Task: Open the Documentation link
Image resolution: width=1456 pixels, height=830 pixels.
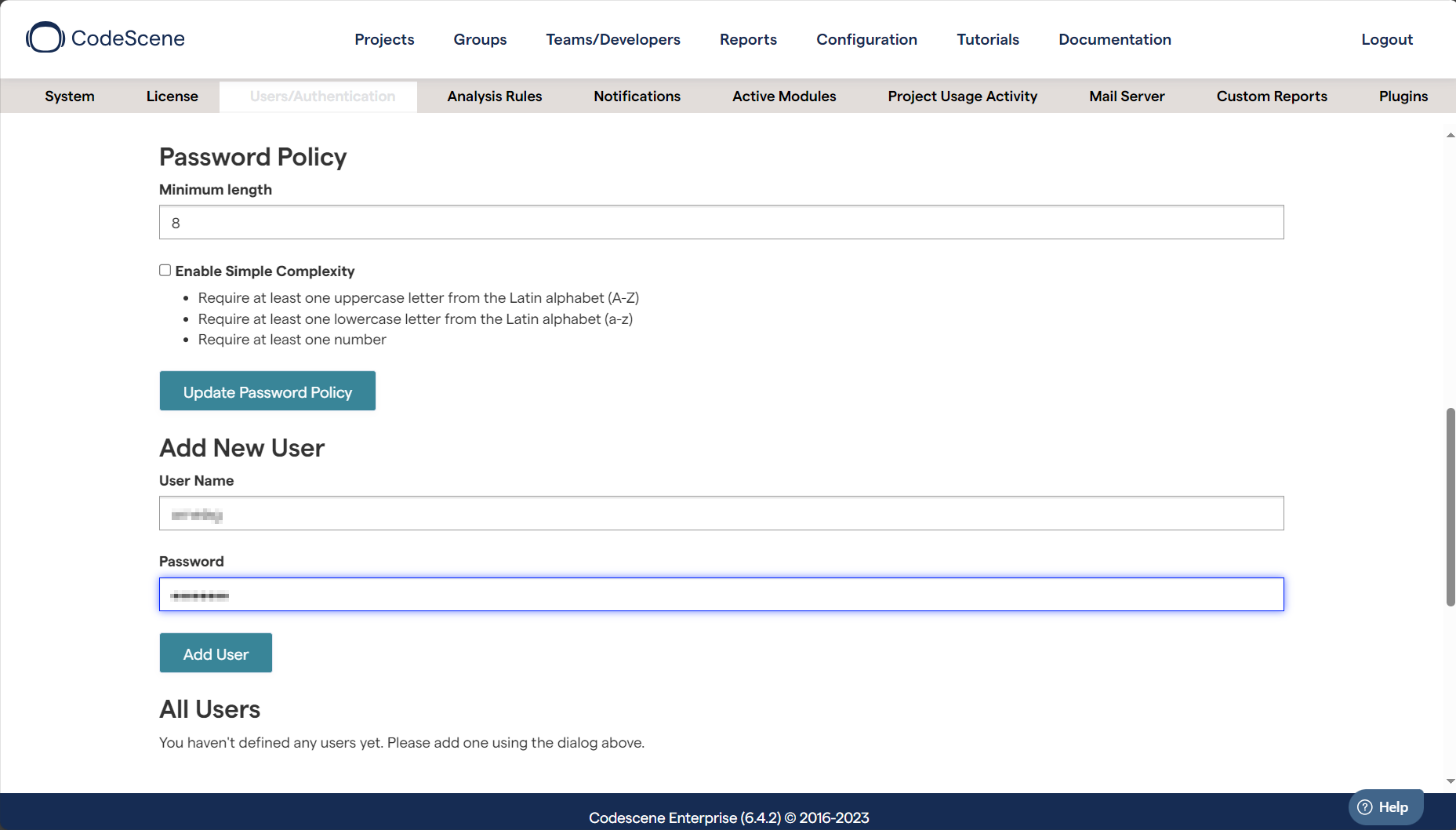Action: click(1115, 39)
